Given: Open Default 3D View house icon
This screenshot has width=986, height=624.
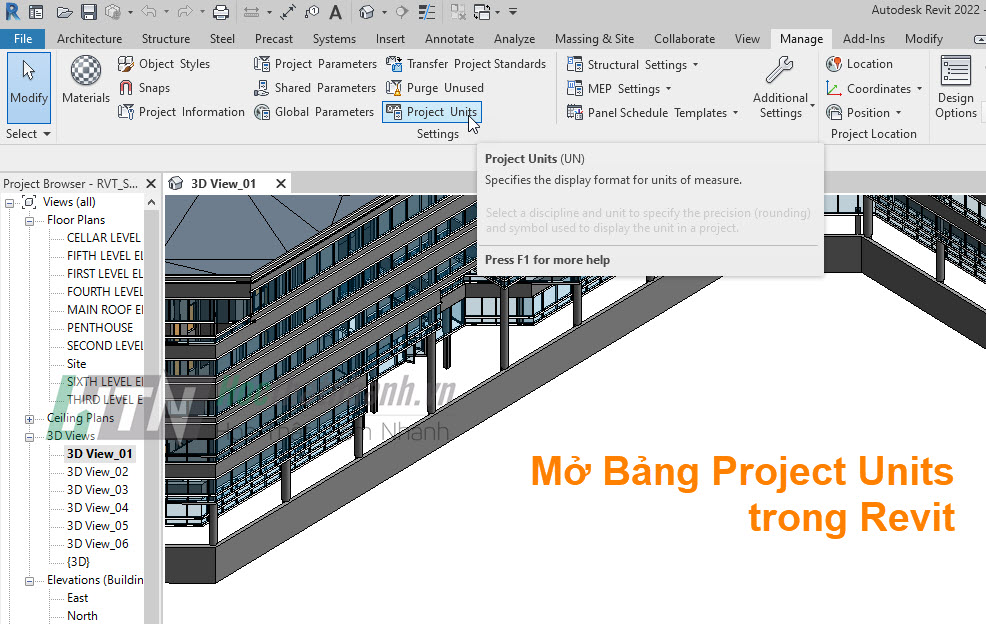Looking at the screenshot, I should [367, 12].
